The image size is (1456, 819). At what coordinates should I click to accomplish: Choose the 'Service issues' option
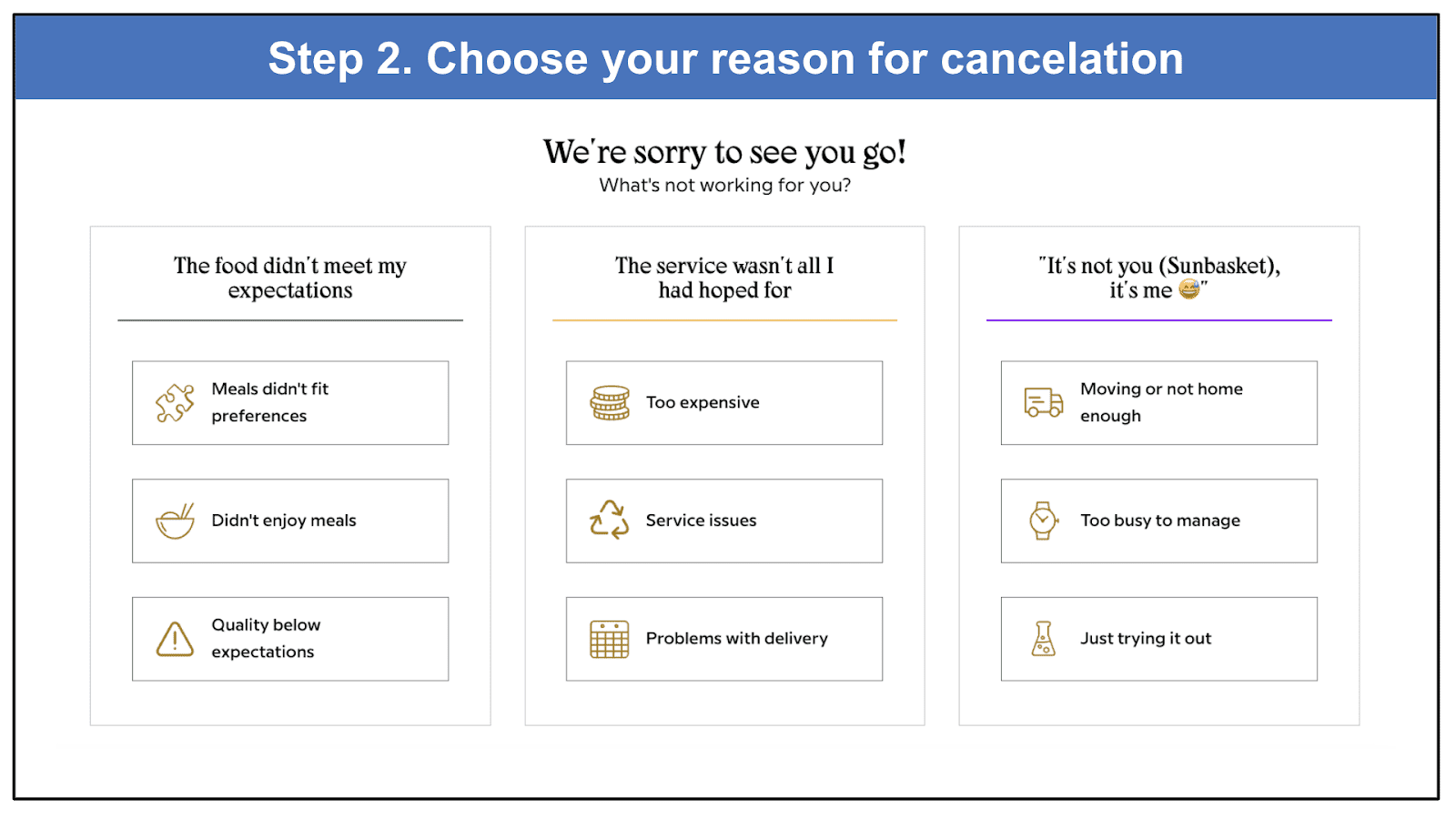[724, 521]
